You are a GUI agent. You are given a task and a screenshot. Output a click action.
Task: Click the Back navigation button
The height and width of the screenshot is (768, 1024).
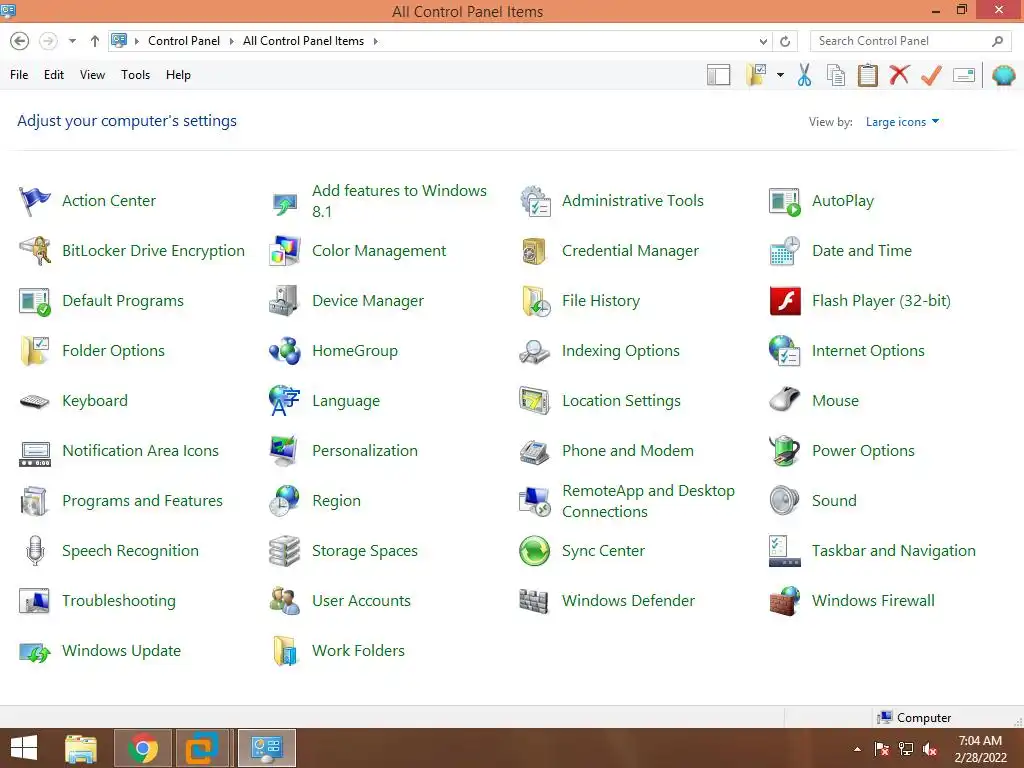(20, 41)
